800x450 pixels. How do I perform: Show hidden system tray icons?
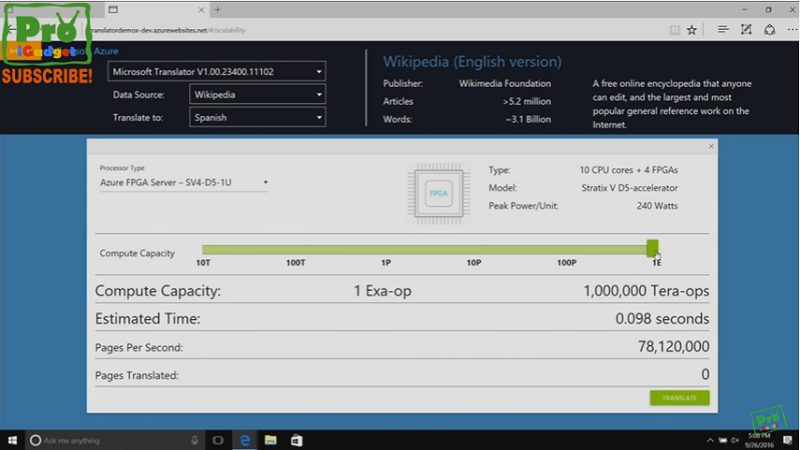point(710,440)
